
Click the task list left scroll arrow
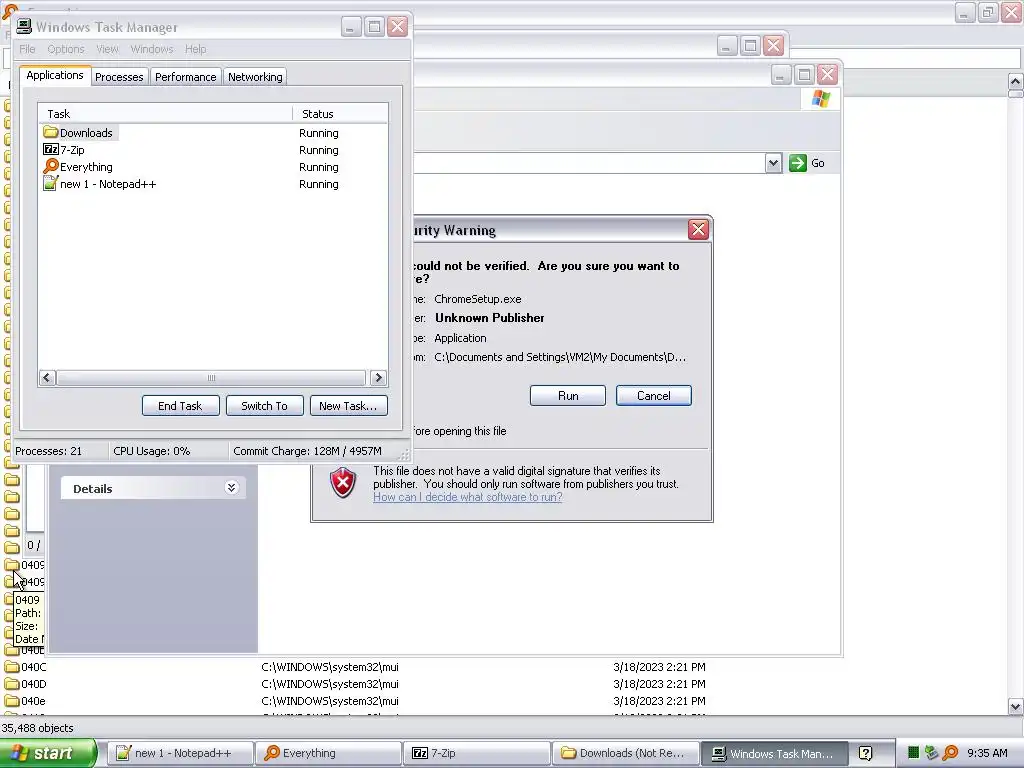point(46,377)
